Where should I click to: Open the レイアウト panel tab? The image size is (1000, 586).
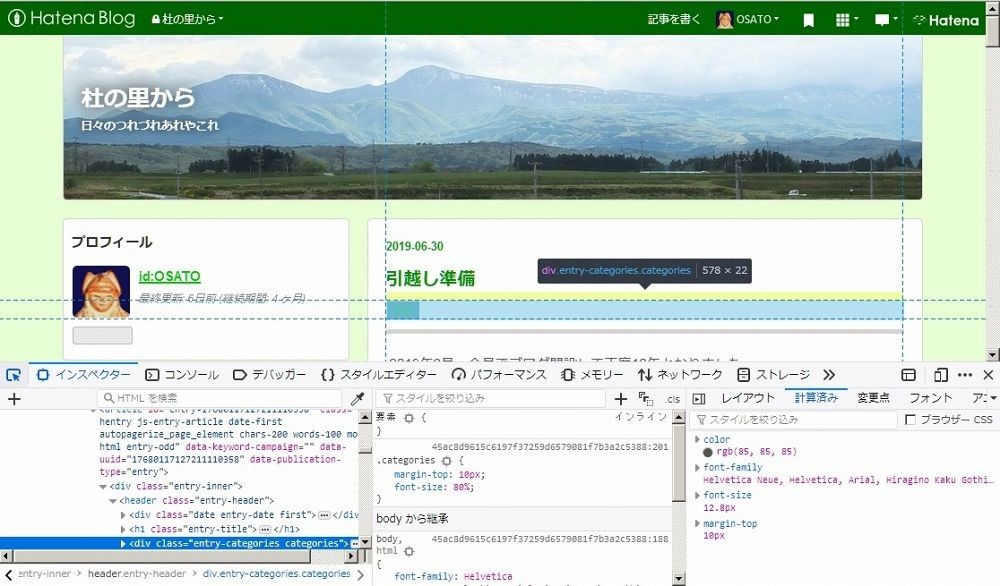(x=748, y=397)
